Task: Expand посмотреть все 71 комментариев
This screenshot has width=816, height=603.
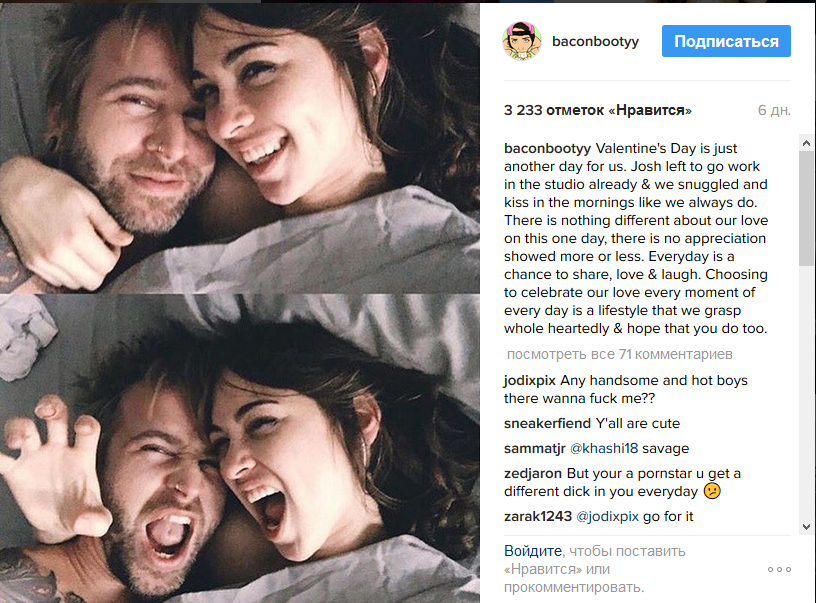Action: (x=619, y=354)
